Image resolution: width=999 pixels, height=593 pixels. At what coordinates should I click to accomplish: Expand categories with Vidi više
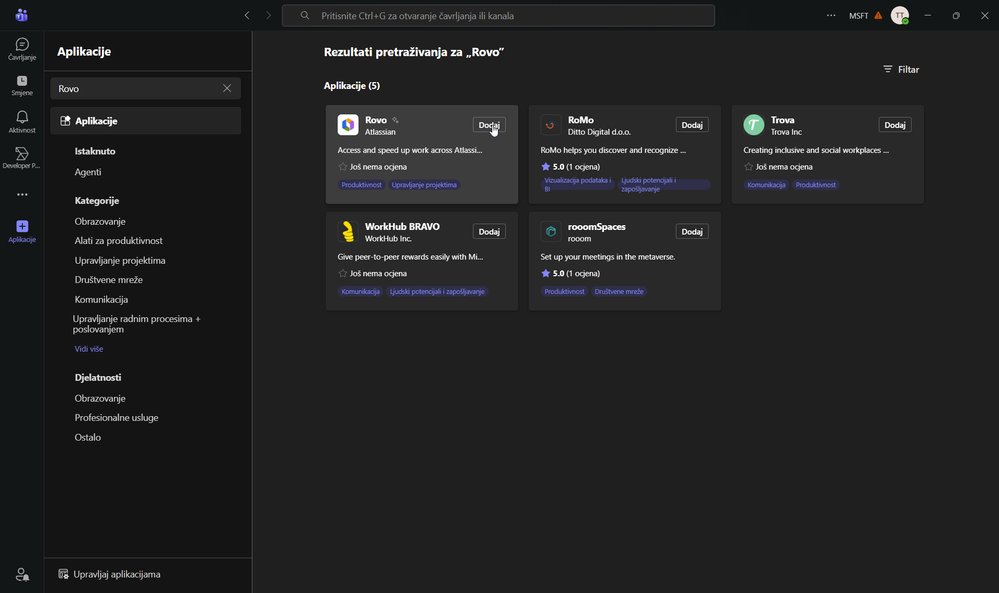click(x=89, y=349)
